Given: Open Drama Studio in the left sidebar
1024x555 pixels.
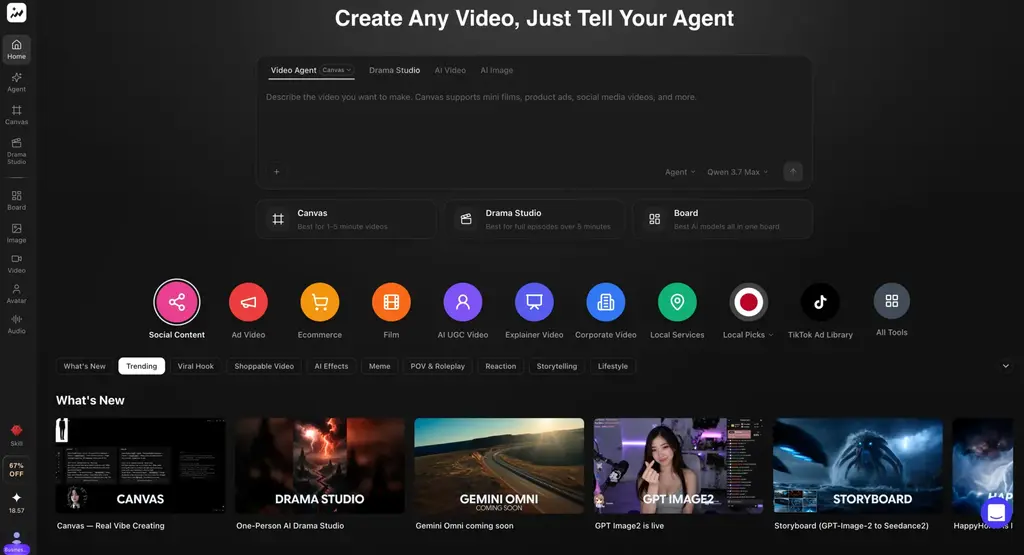Looking at the screenshot, I should 16,151.
